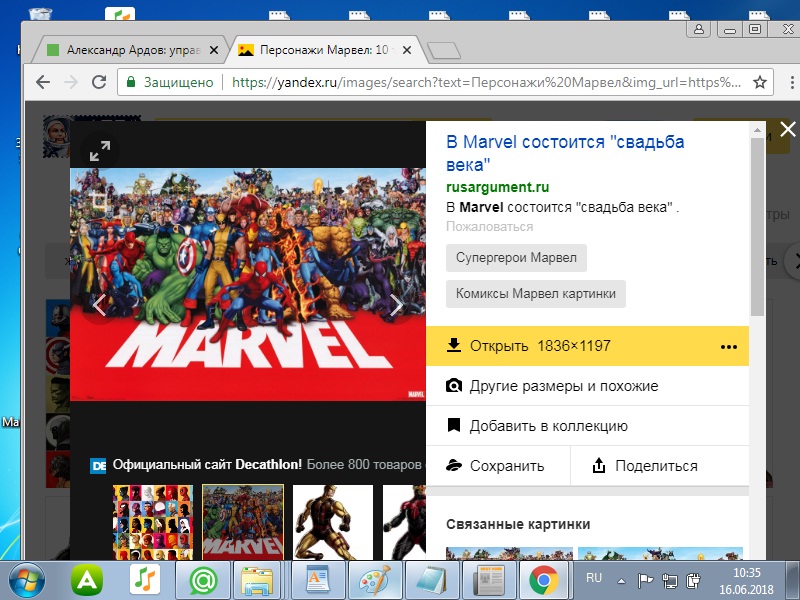Click the browser forward arrow
Viewport: 800px width, 600px height.
click(x=71, y=82)
